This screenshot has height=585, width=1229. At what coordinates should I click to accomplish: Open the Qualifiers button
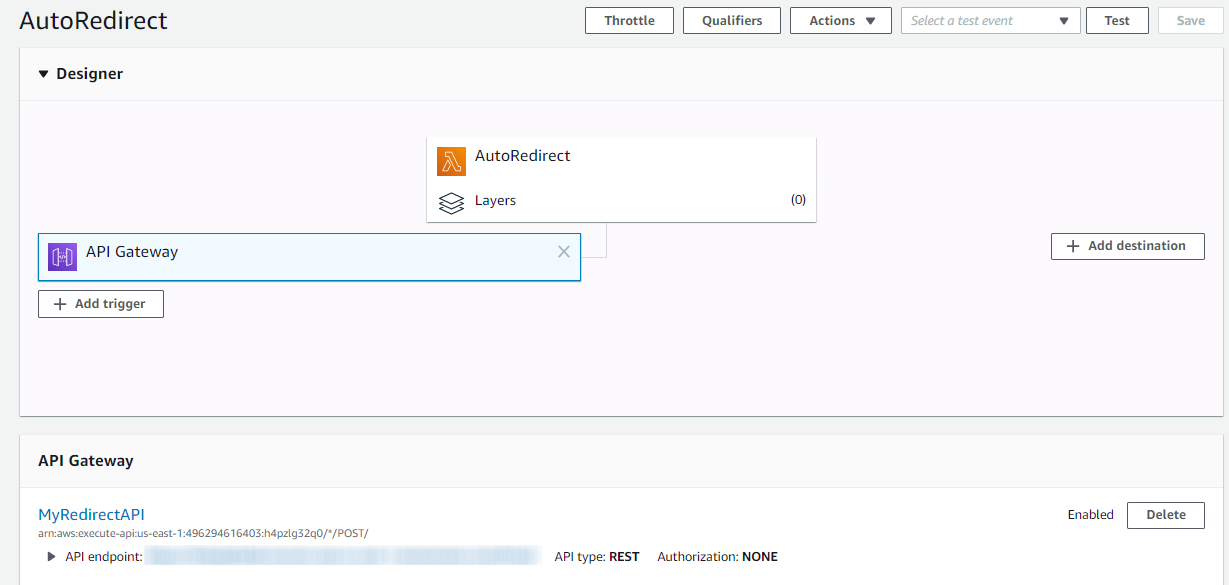click(732, 21)
